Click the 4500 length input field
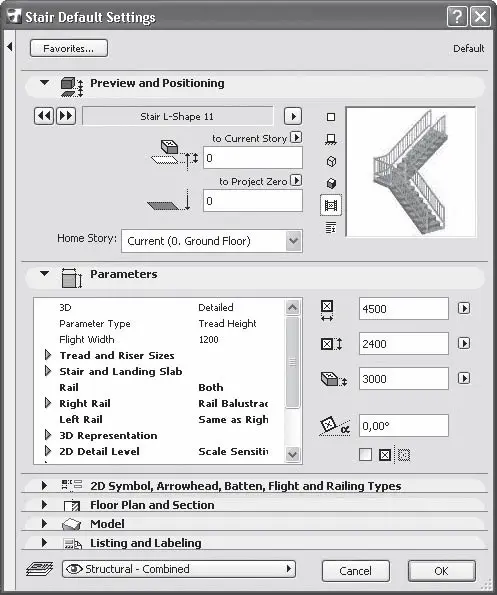Viewport: 497px width, 595px height. [x=404, y=309]
